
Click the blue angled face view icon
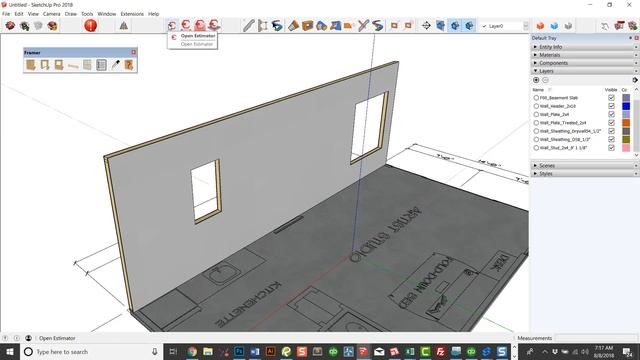tap(440, 26)
